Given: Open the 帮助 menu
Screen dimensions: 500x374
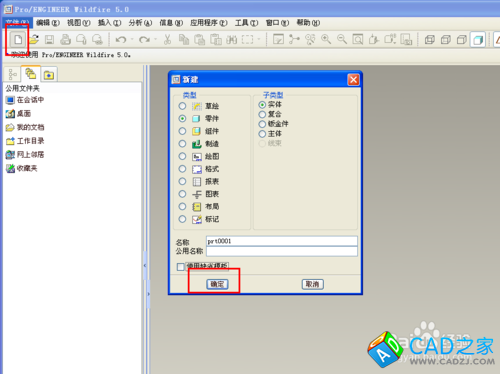Looking at the screenshot, I should [x=308, y=23].
